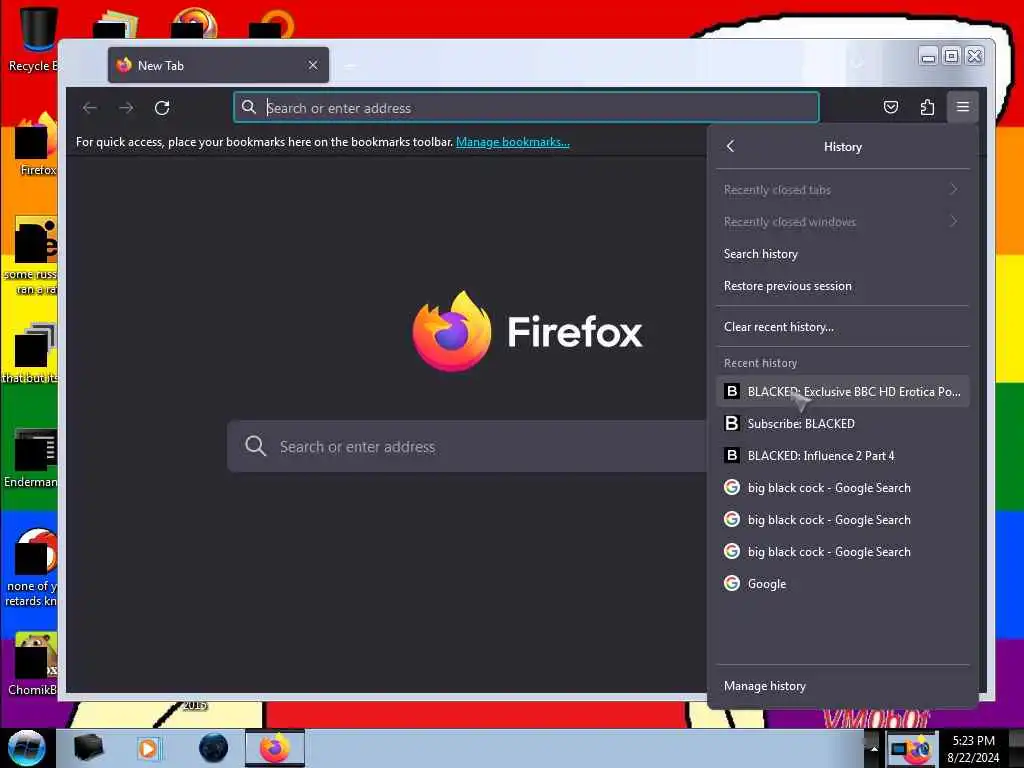Go back with the toolbar back arrow
The width and height of the screenshot is (1024, 768).
(x=90, y=108)
